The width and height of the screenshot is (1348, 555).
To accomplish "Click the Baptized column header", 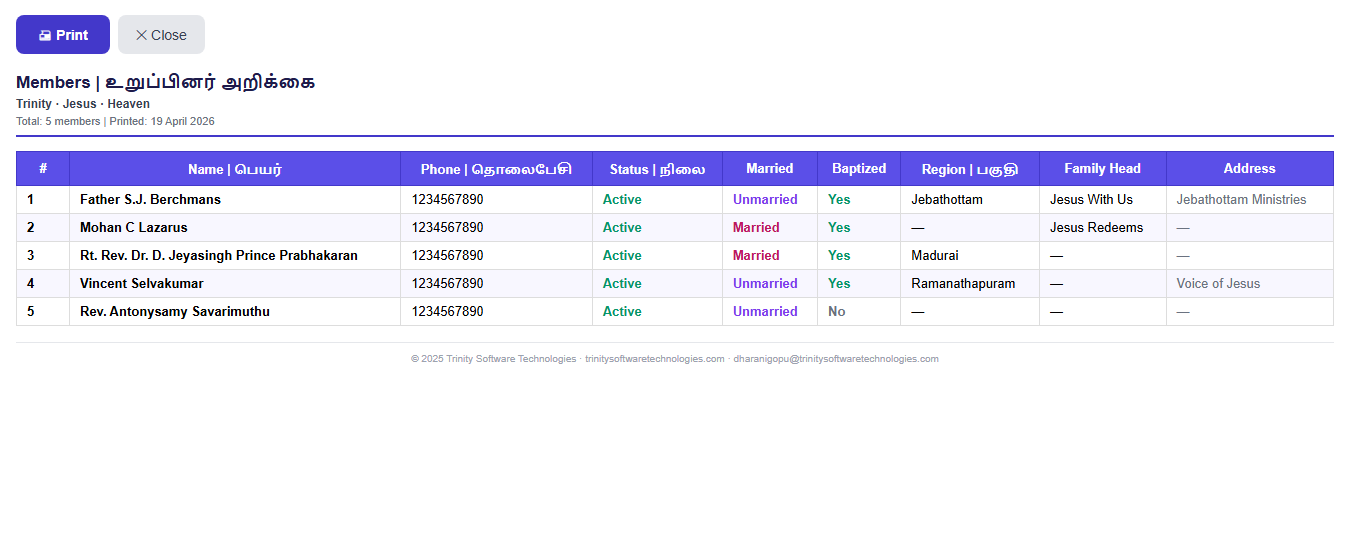I will click(859, 169).
